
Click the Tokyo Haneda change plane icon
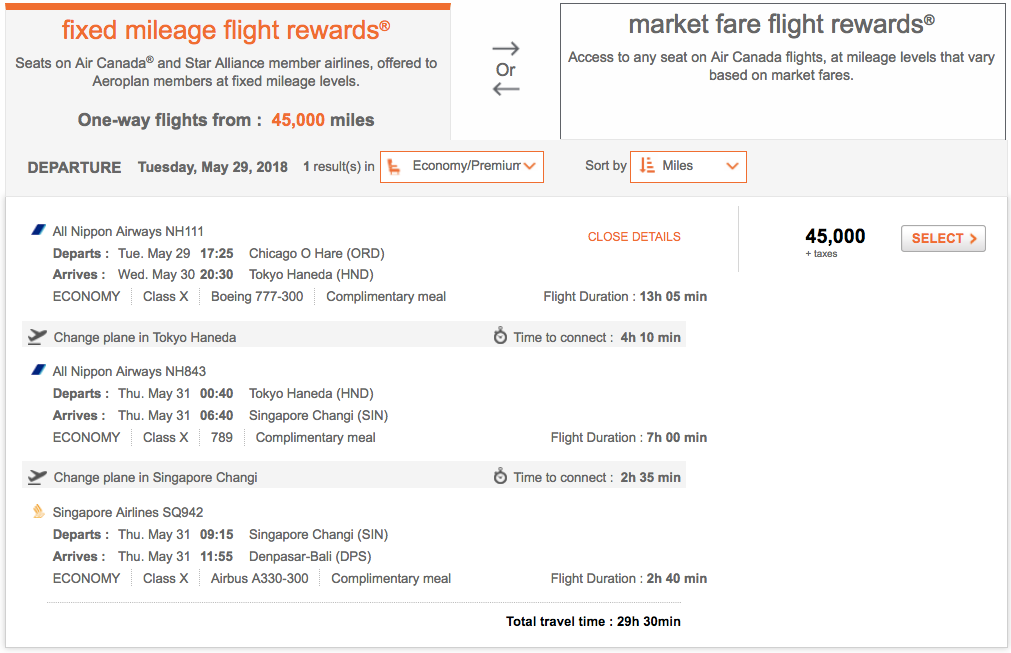click(38, 337)
